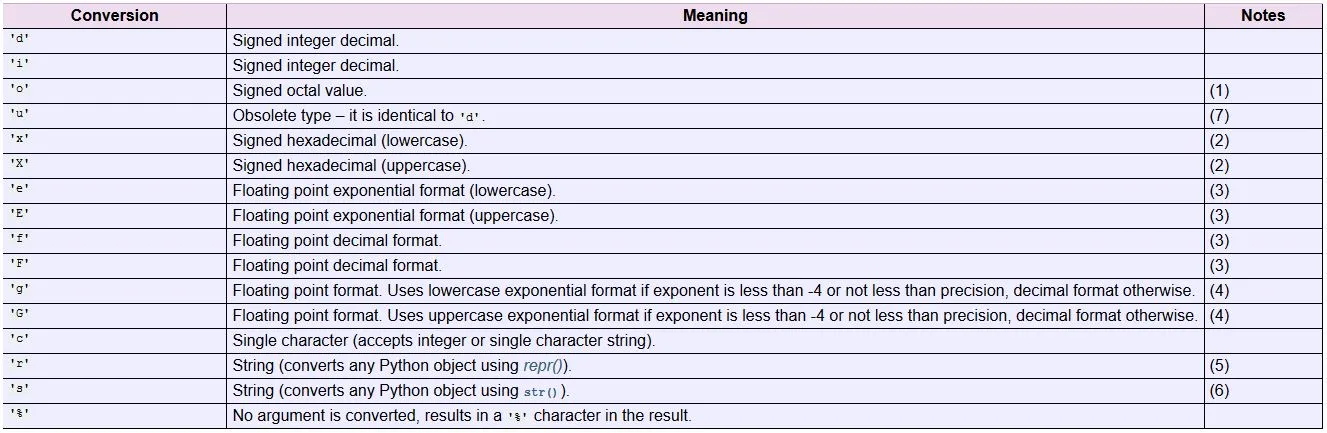The height and width of the screenshot is (433, 1327).
Task: Click note (3) for lowercase exponential format
Action: 1219,191
